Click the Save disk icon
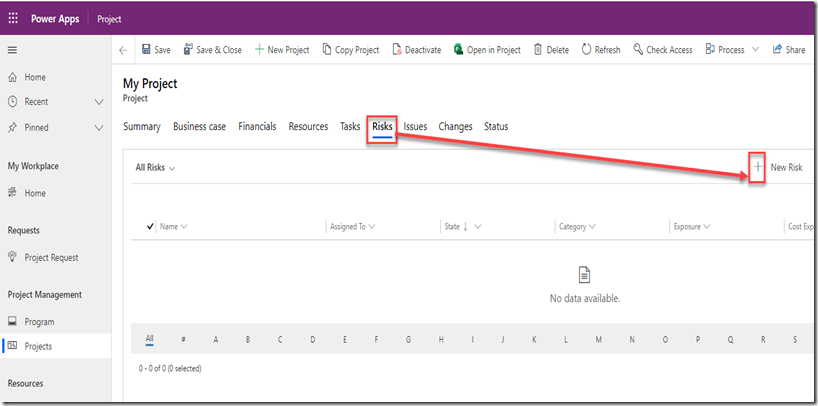Screen dimensions: 818x406 [146, 50]
